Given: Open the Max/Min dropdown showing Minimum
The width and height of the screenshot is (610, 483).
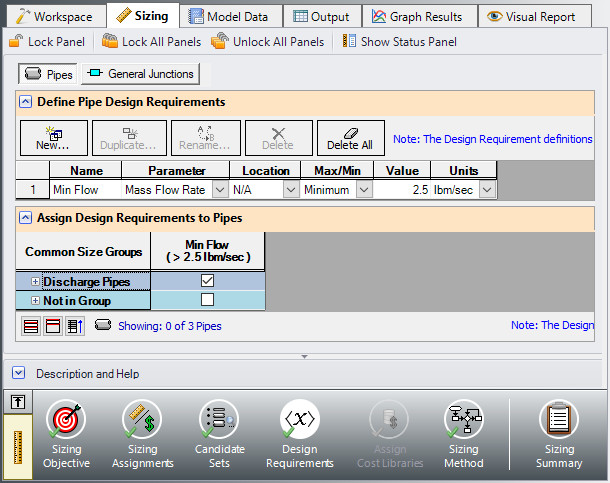Looking at the screenshot, I should 364,189.
